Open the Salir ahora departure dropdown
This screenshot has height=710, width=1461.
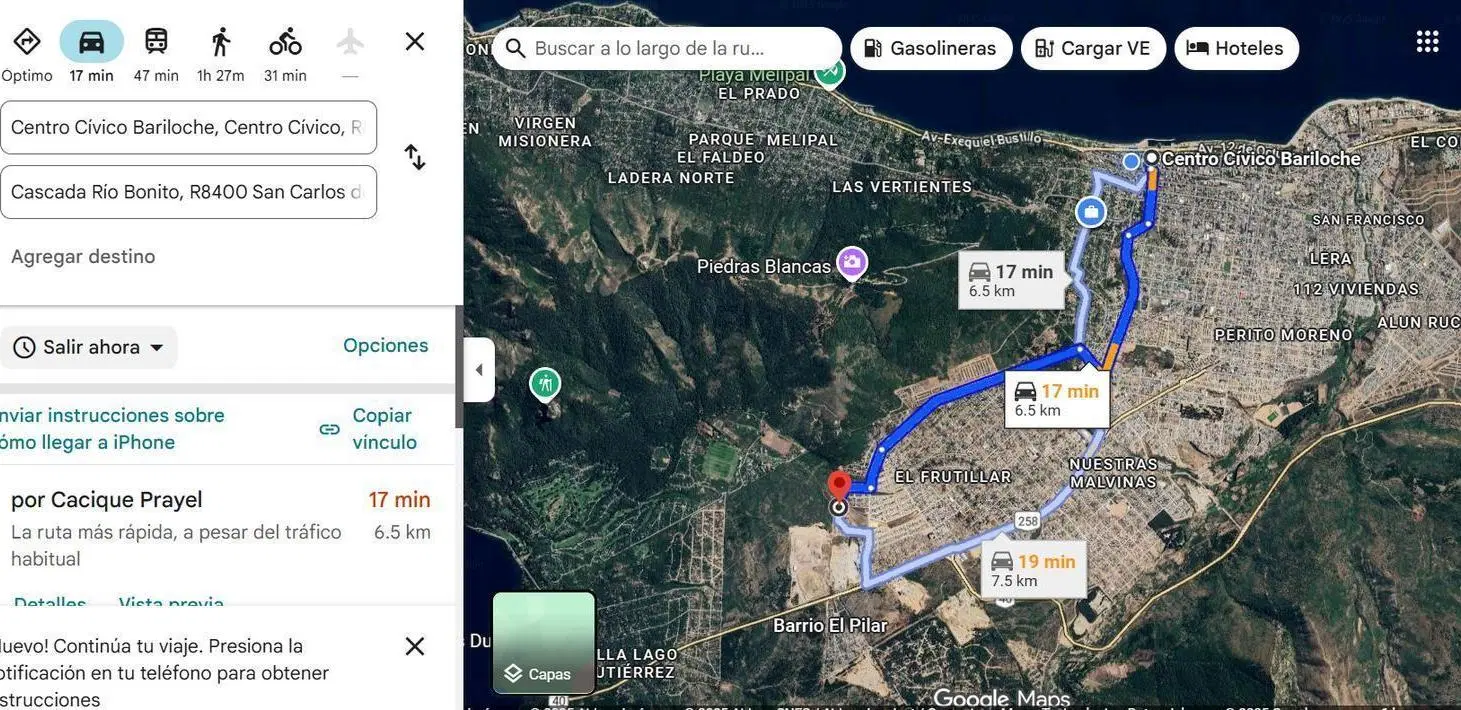pyautogui.click(x=89, y=347)
